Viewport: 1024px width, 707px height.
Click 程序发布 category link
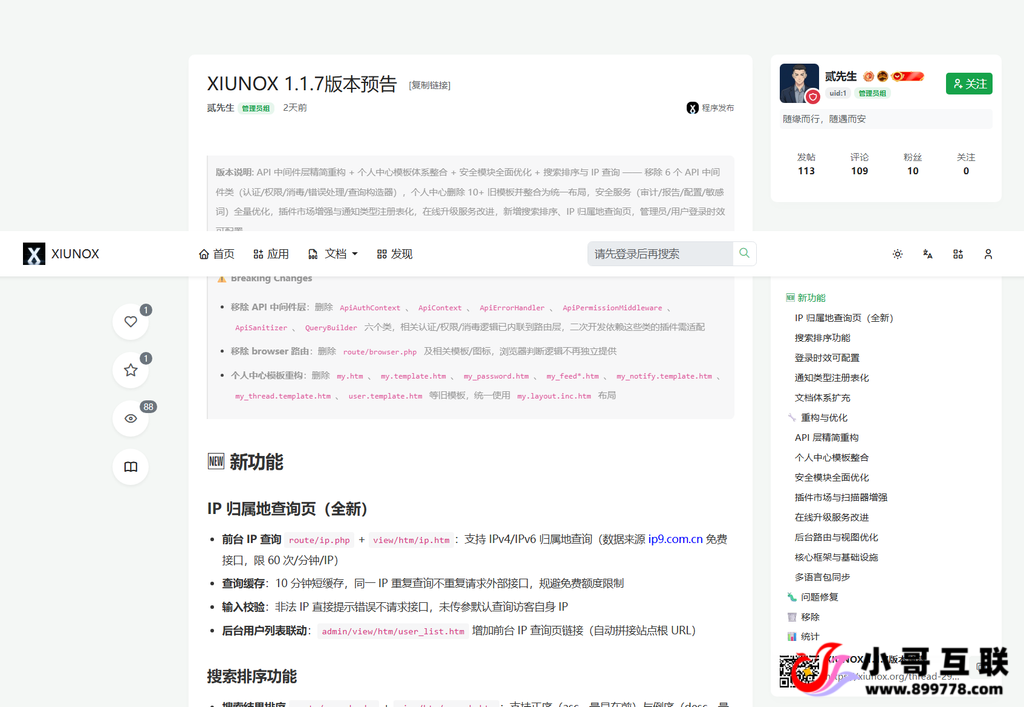(x=711, y=108)
